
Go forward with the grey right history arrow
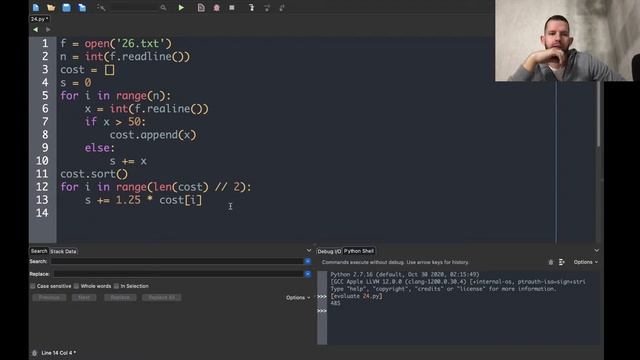coord(48,29)
